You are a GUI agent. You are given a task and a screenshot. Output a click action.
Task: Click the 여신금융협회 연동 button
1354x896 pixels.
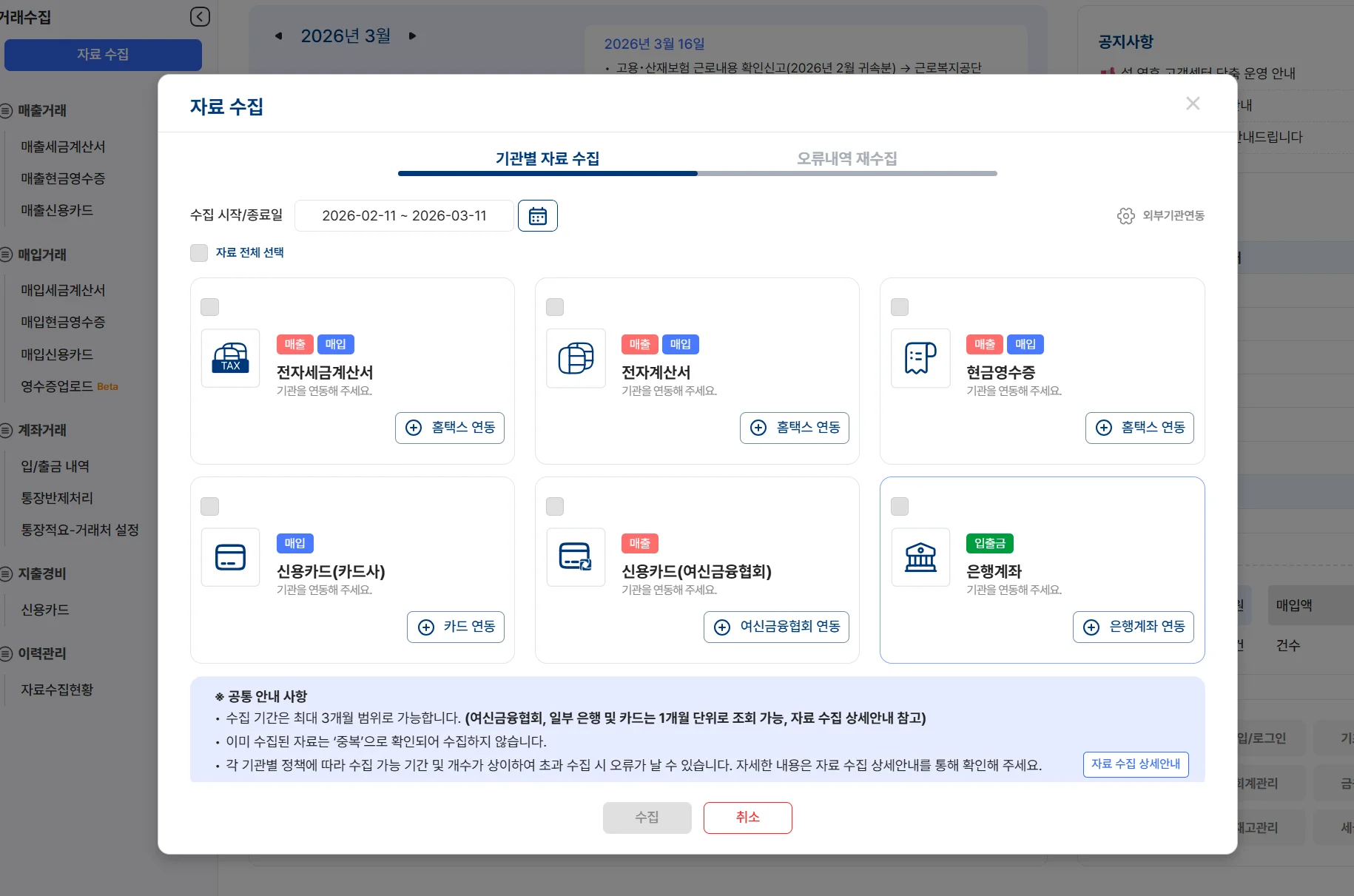(777, 627)
